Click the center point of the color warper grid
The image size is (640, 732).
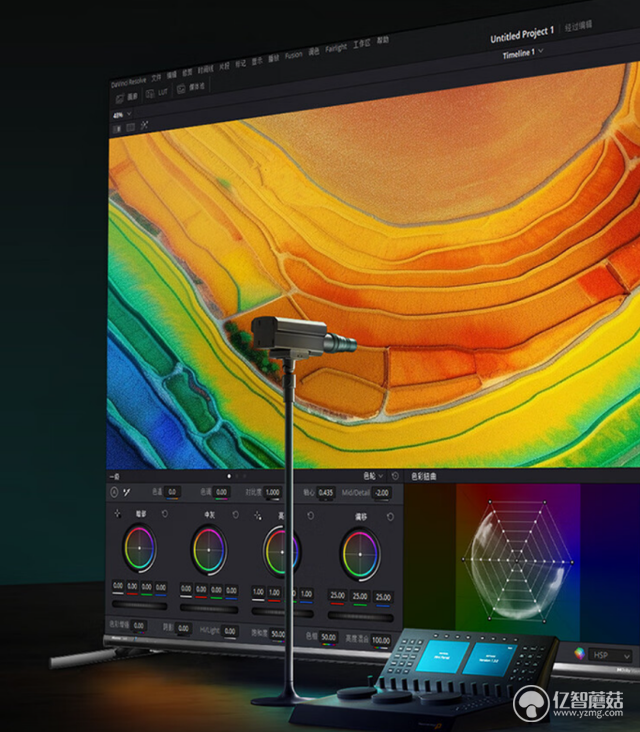click(517, 561)
